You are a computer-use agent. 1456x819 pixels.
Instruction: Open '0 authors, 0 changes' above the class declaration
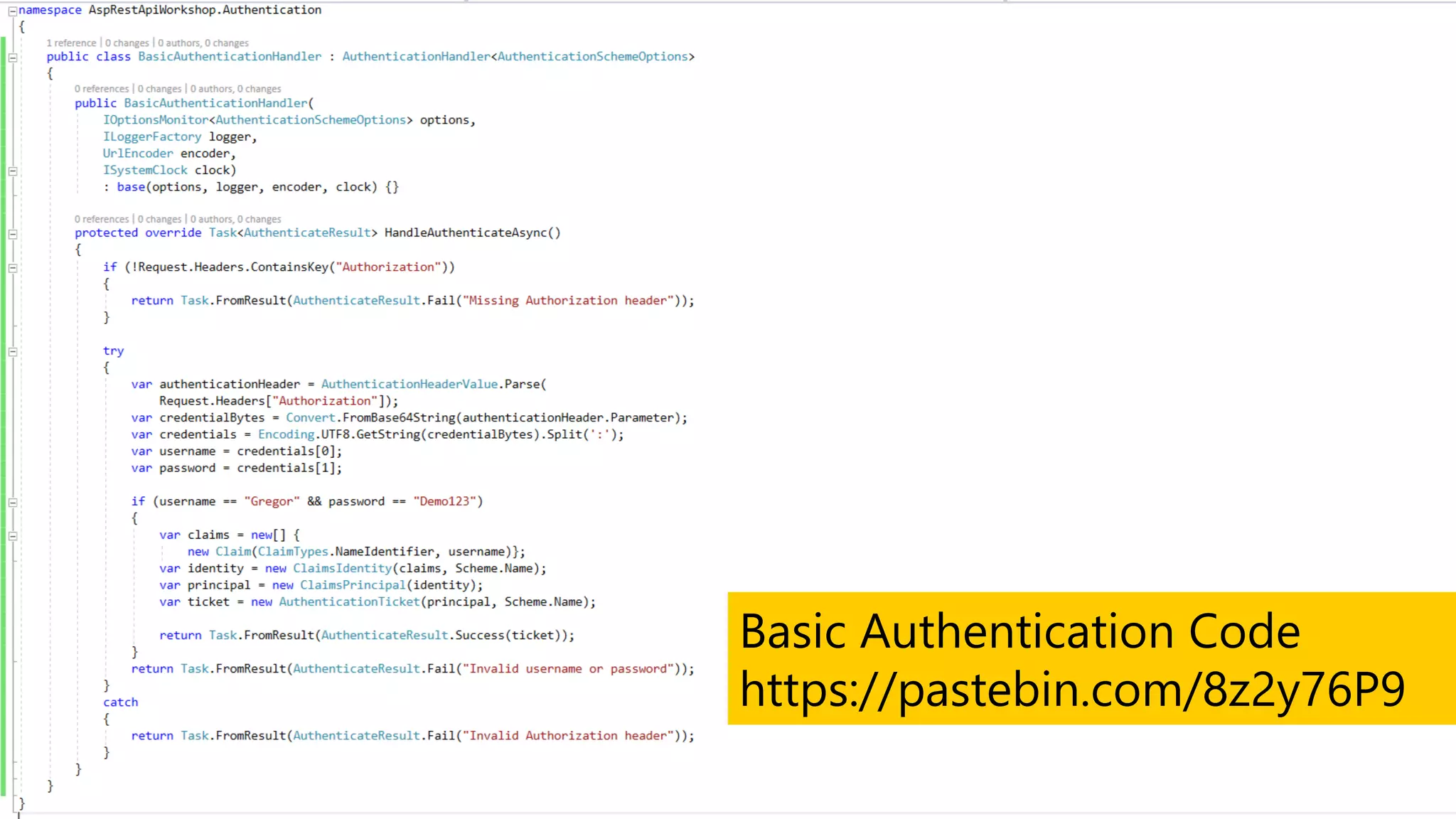click(x=203, y=43)
